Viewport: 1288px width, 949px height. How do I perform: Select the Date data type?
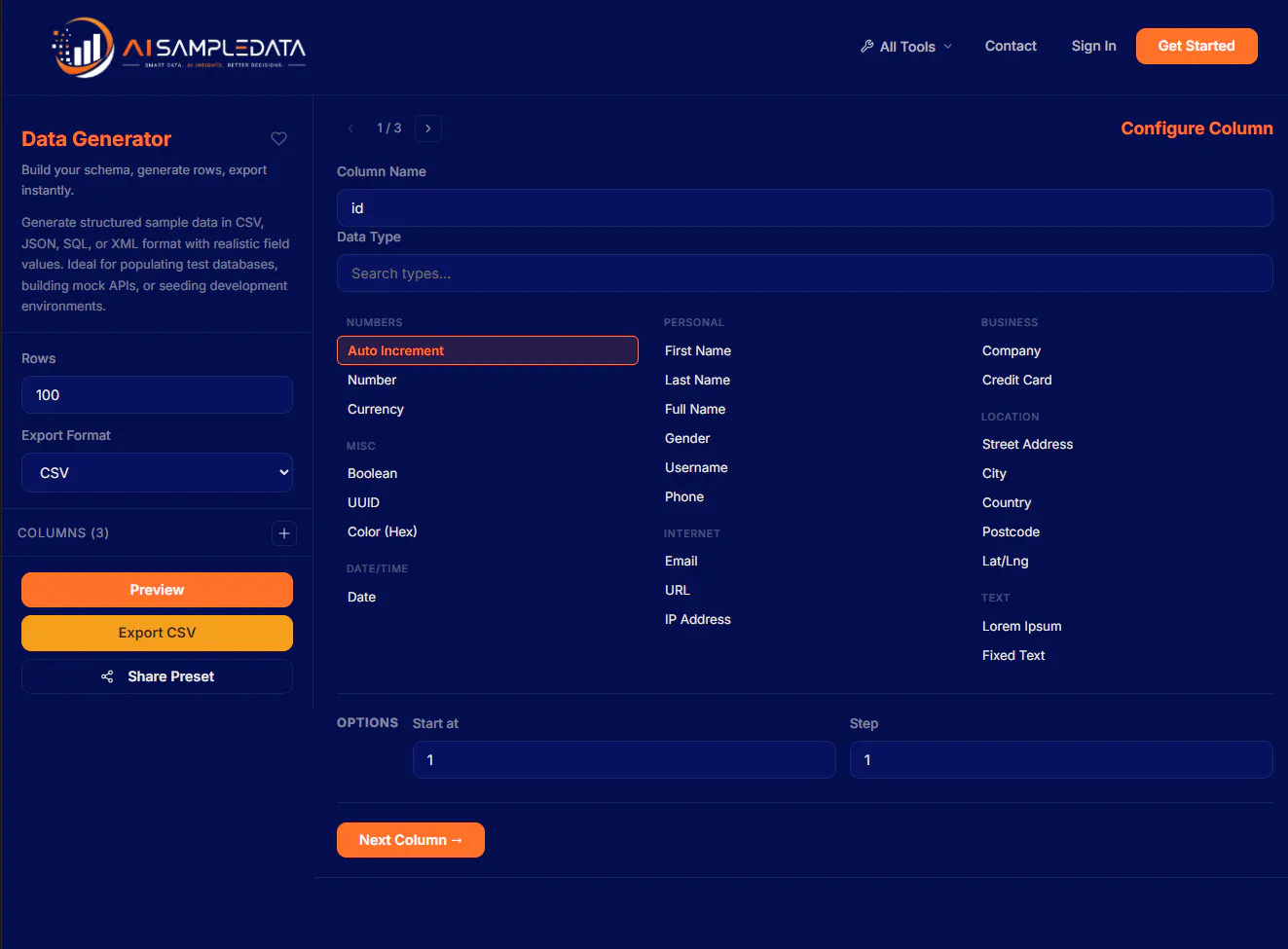pos(361,598)
